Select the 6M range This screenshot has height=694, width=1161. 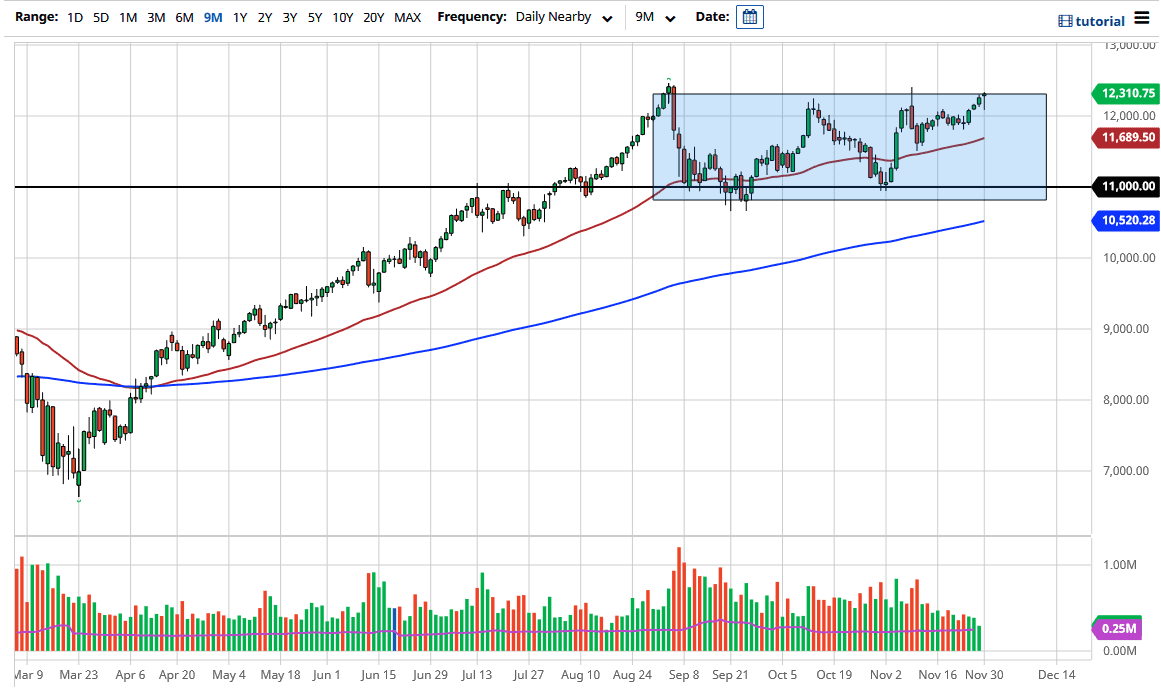pyautogui.click(x=183, y=17)
